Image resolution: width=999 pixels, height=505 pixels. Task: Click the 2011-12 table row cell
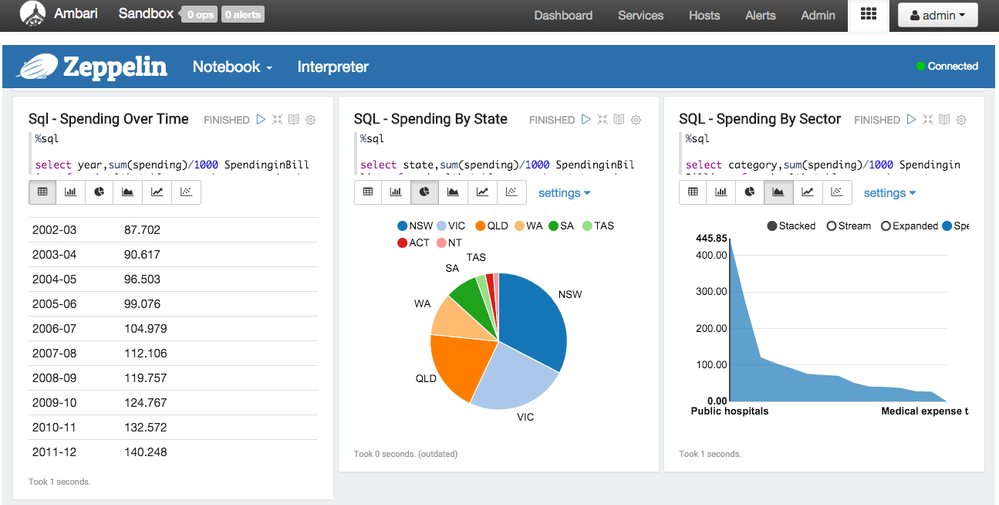(x=54, y=452)
